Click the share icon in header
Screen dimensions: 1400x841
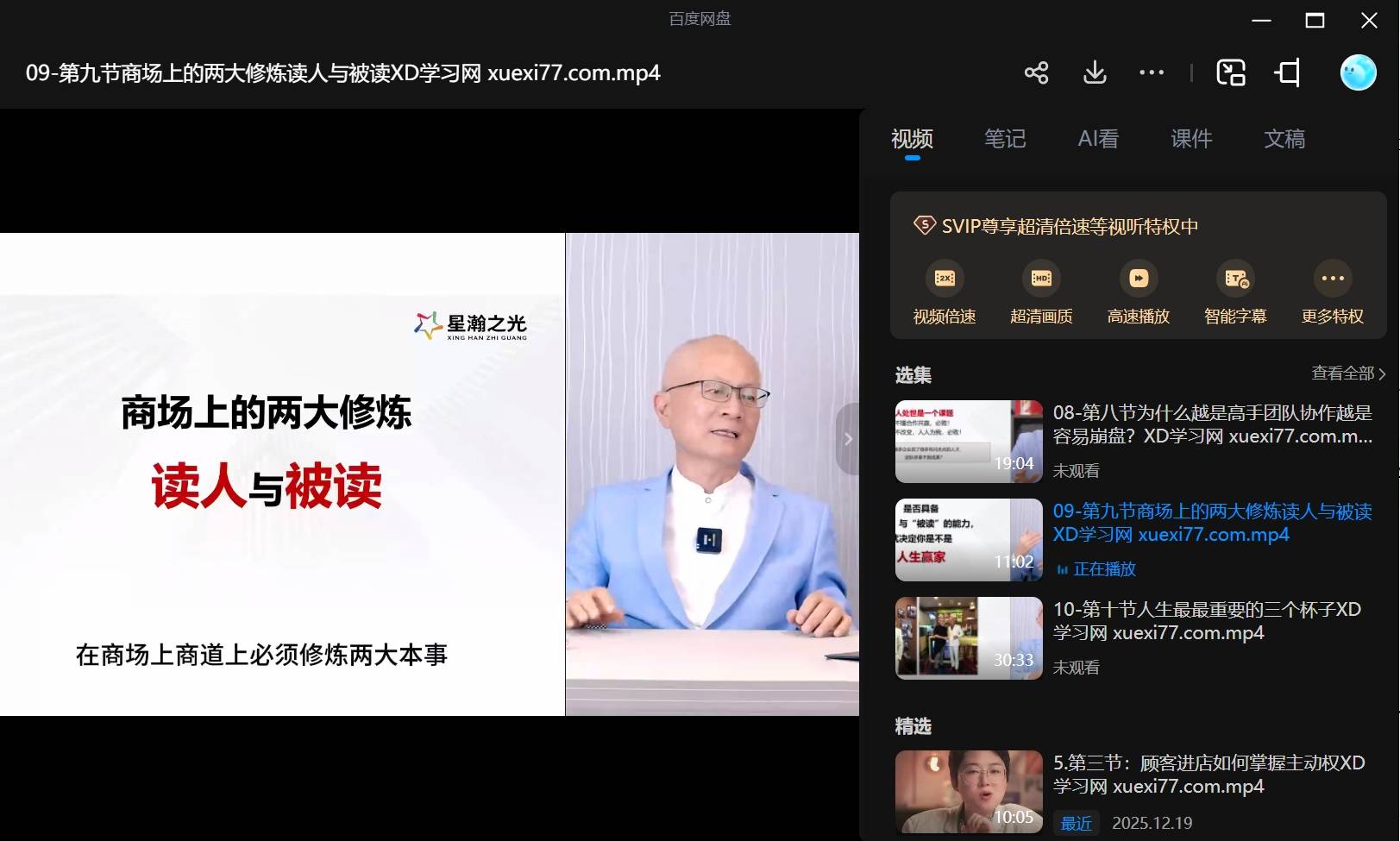click(x=1036, y=72)
